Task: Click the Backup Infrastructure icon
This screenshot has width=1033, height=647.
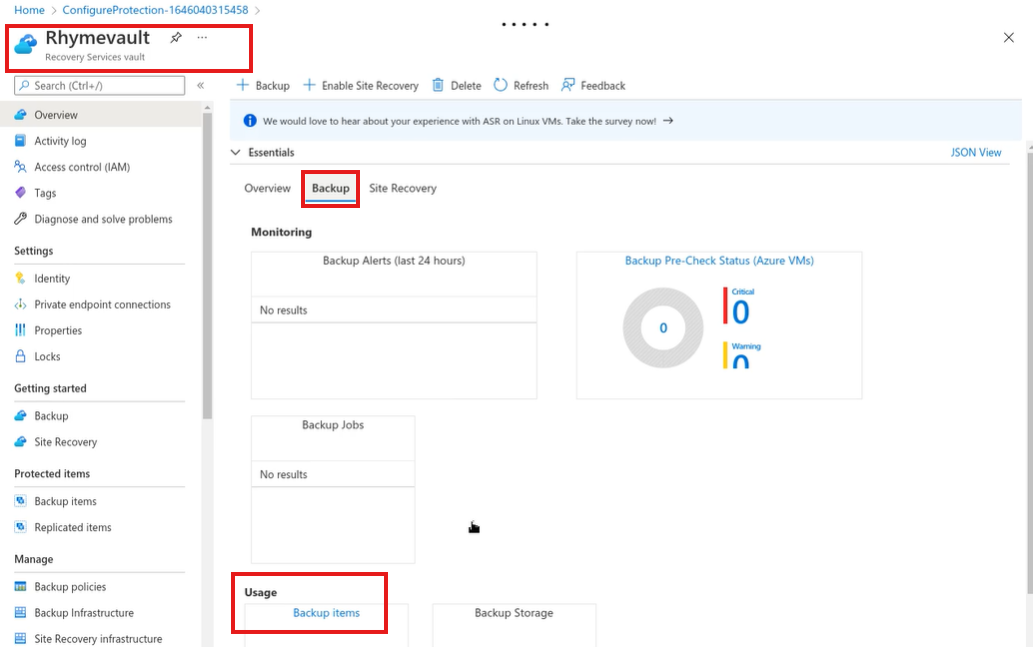Action: (x=20, y=612)
